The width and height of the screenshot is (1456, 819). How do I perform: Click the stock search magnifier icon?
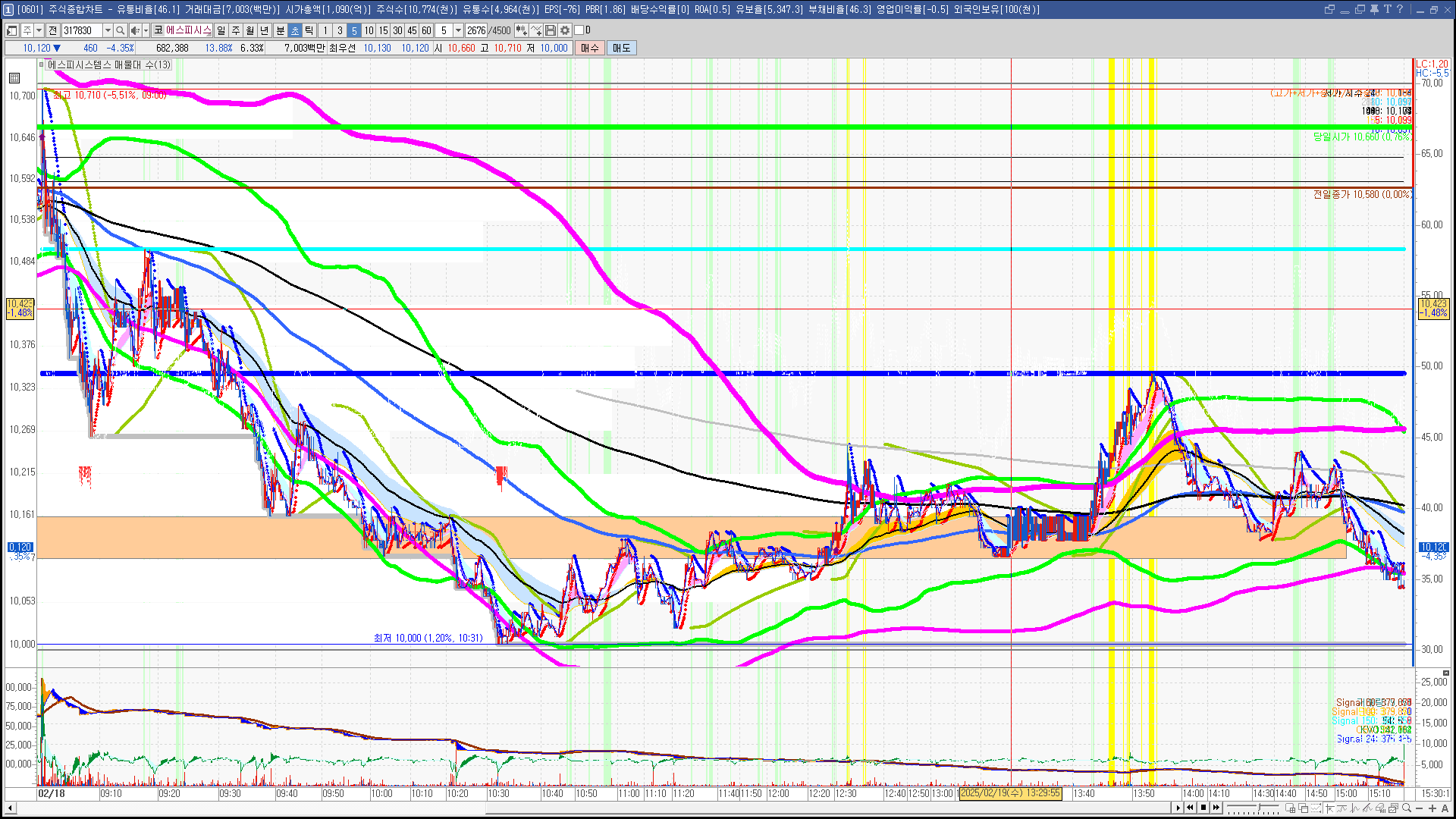pos(120,30)
